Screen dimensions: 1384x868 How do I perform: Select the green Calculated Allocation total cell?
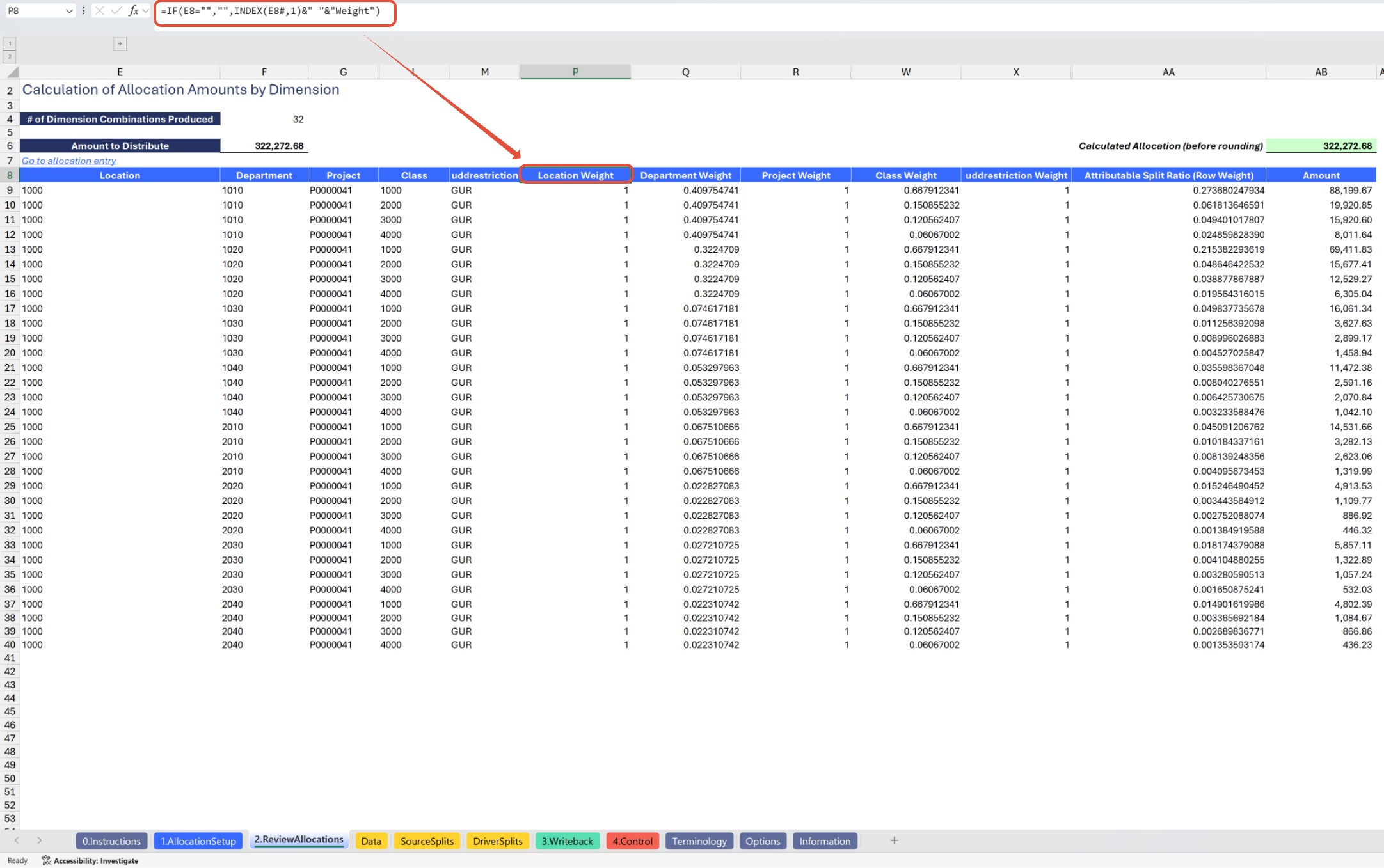(1321, 146)
